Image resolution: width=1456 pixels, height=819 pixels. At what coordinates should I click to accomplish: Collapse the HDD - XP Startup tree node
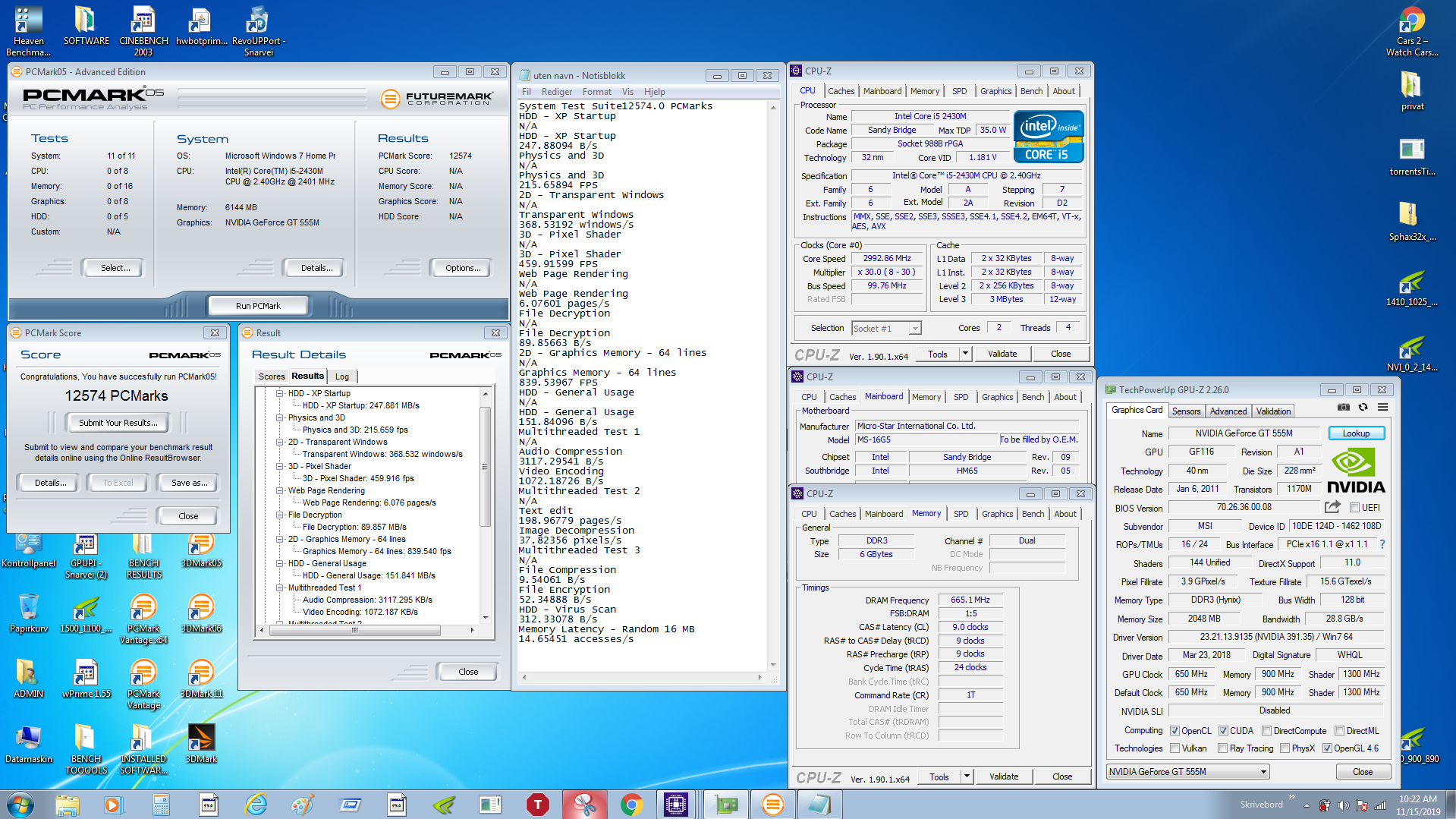click(280, 393)
